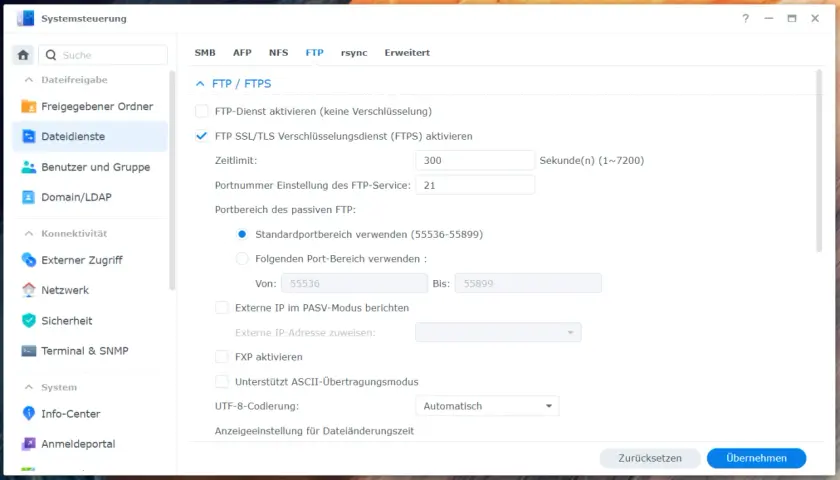Switch to the SMB tab
The height and width of the screenshot is (480, 840).
tap(205, 52)
